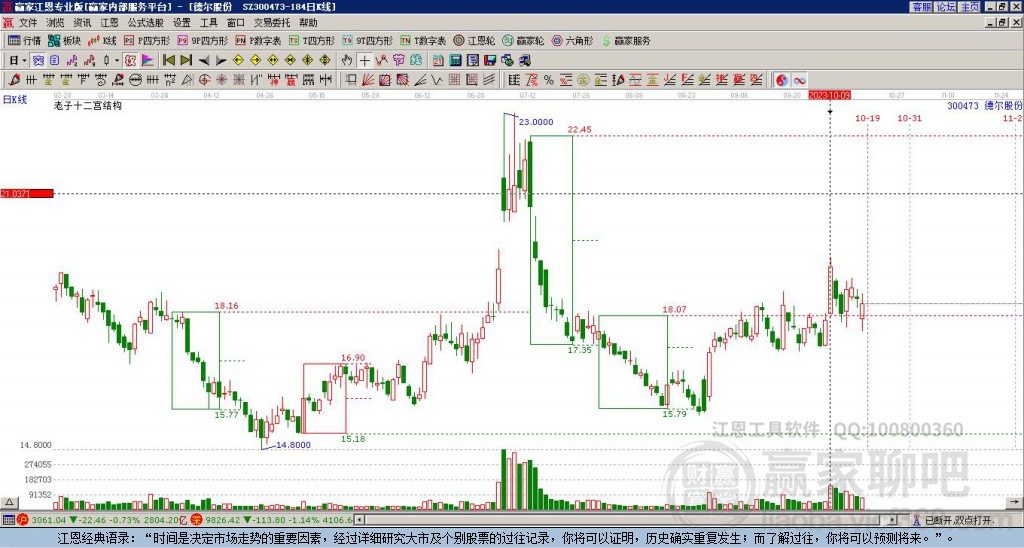
Task: Open the calculator icon
Action: [455, 61]
